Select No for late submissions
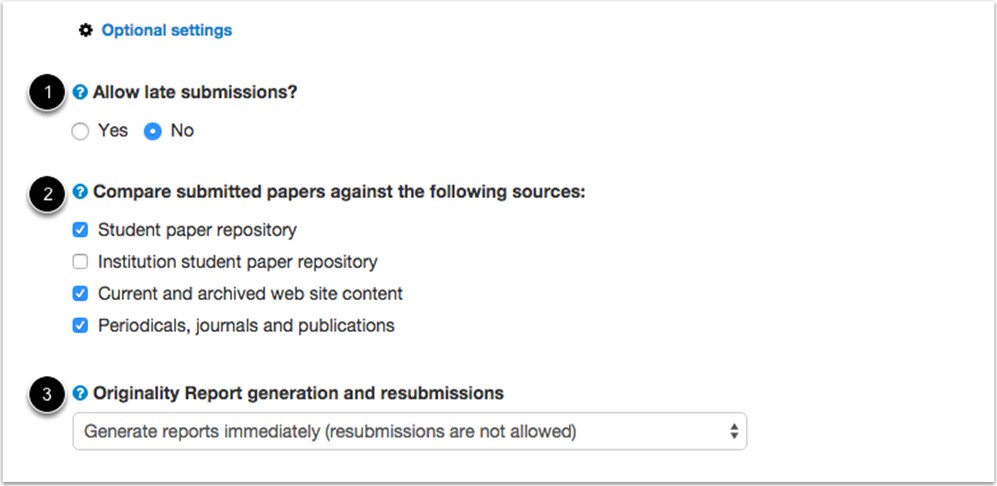Screen dimensions: 997x486 point(153,132)
